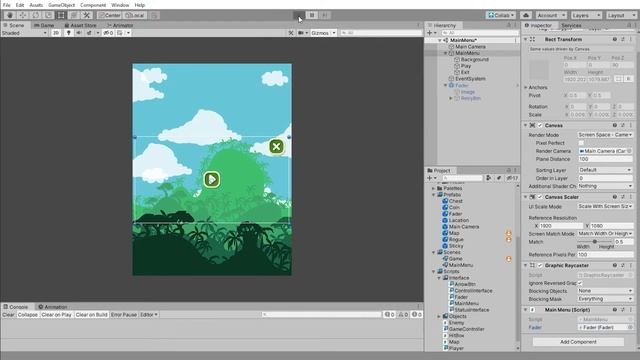Select the Move tool in the toolbar
The image size is (640, 360).
(x=23, y=15)
